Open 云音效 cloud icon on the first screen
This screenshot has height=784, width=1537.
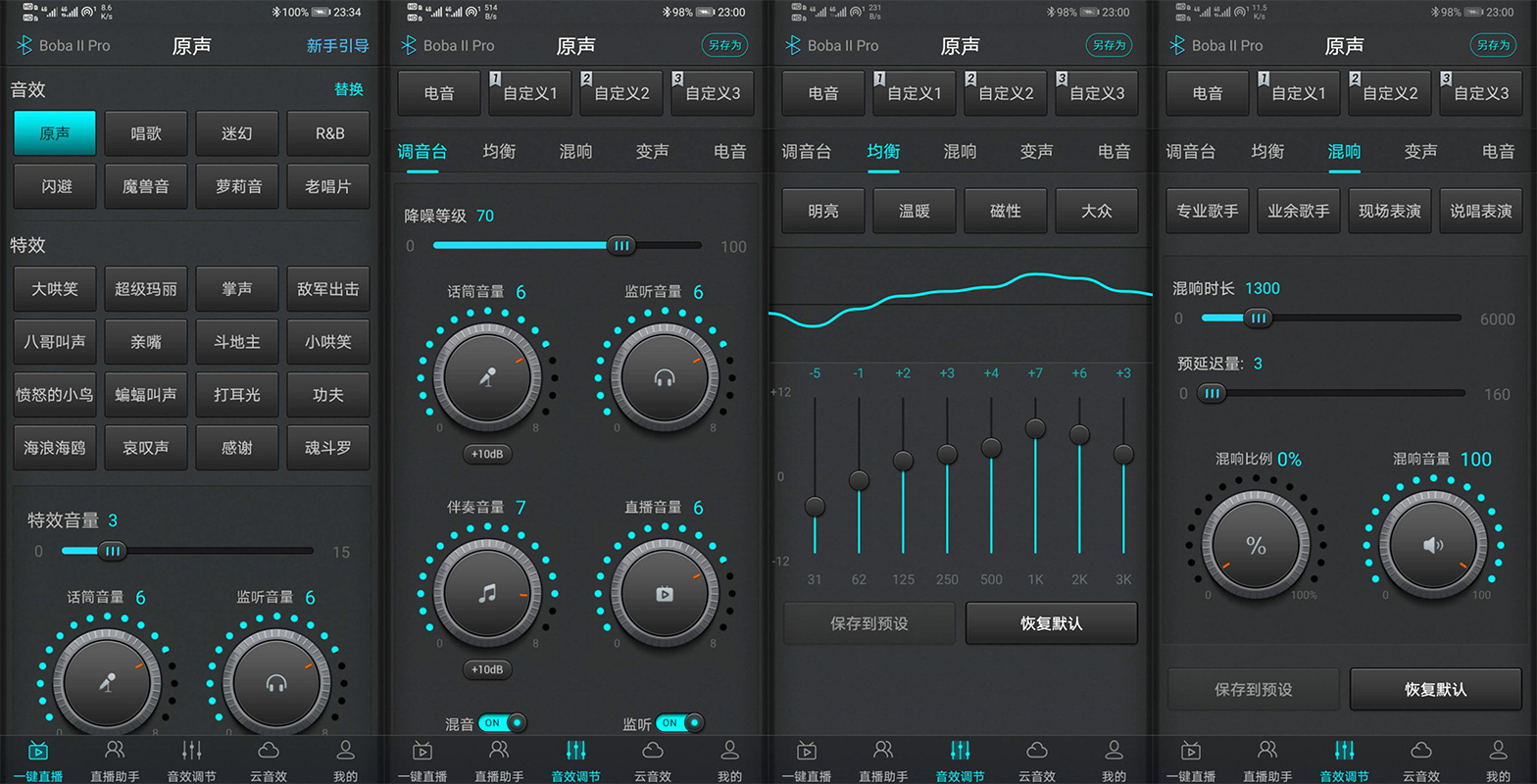click(269, 752)
